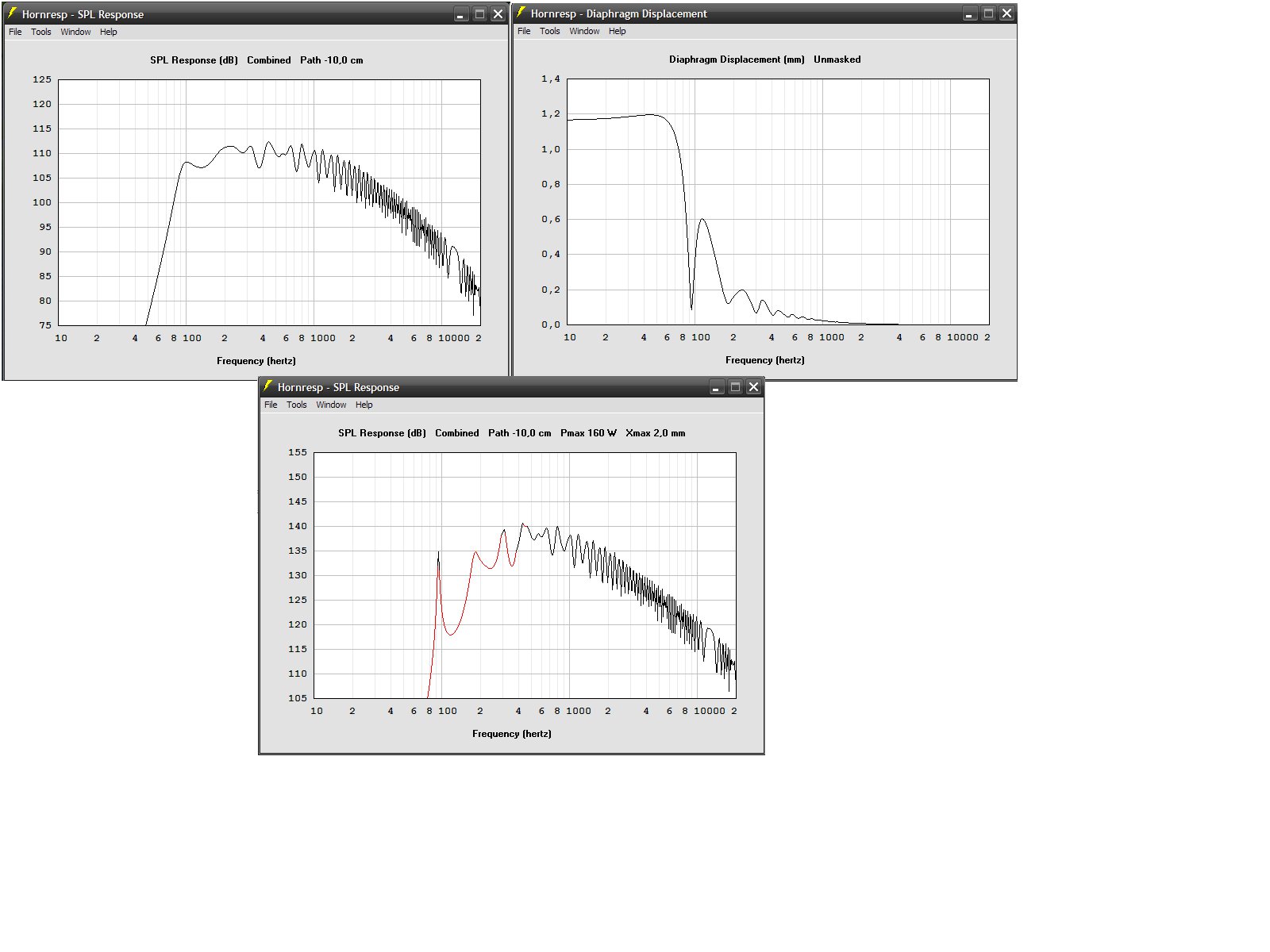Screen dimensions: 1270x952
Task: Click 'Combined' label in top-left SPL window
Action: (x=269, y=60)
